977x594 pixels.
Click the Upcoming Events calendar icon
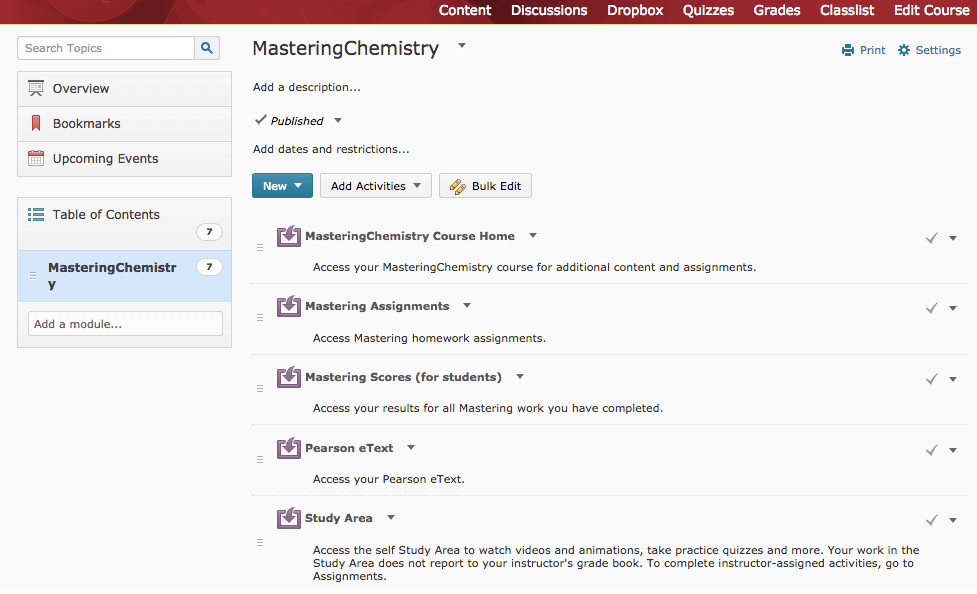[36, 159]
